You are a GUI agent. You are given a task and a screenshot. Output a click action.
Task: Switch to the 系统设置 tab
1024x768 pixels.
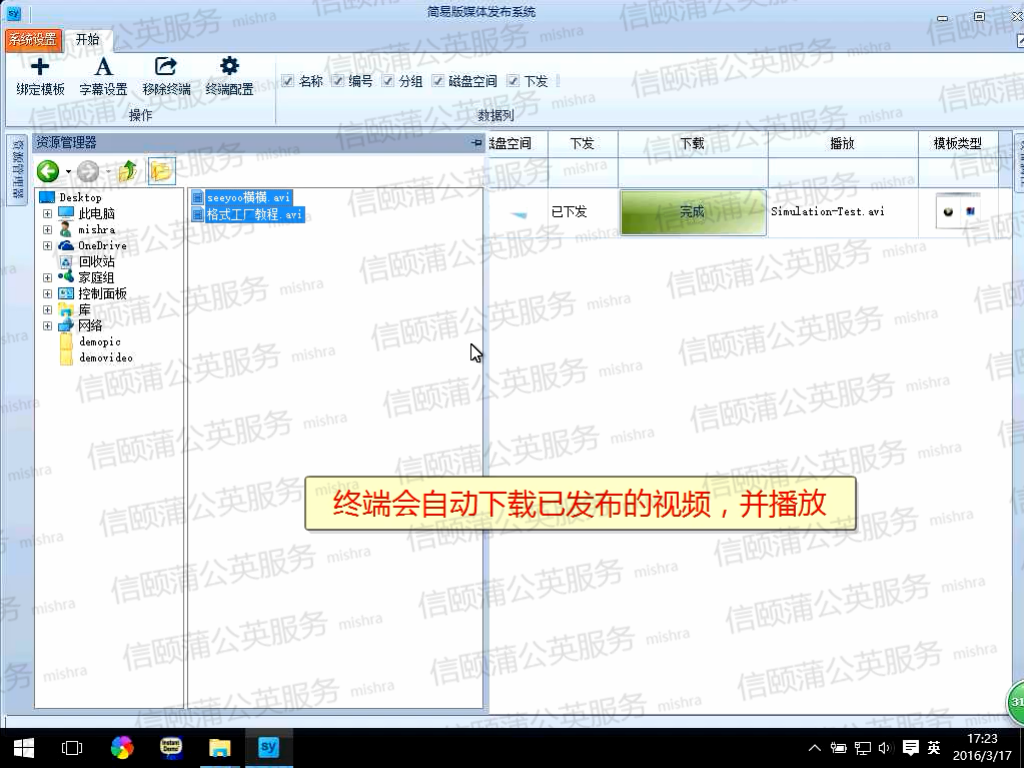[33, 40]
